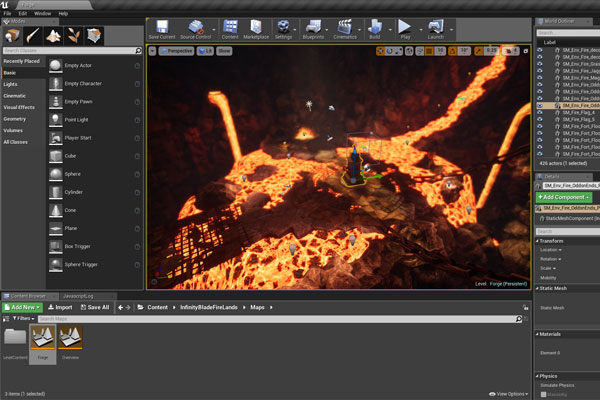Toggle rotation snapping in the viewport
This screenshot has height=400, width=600.
452,51
